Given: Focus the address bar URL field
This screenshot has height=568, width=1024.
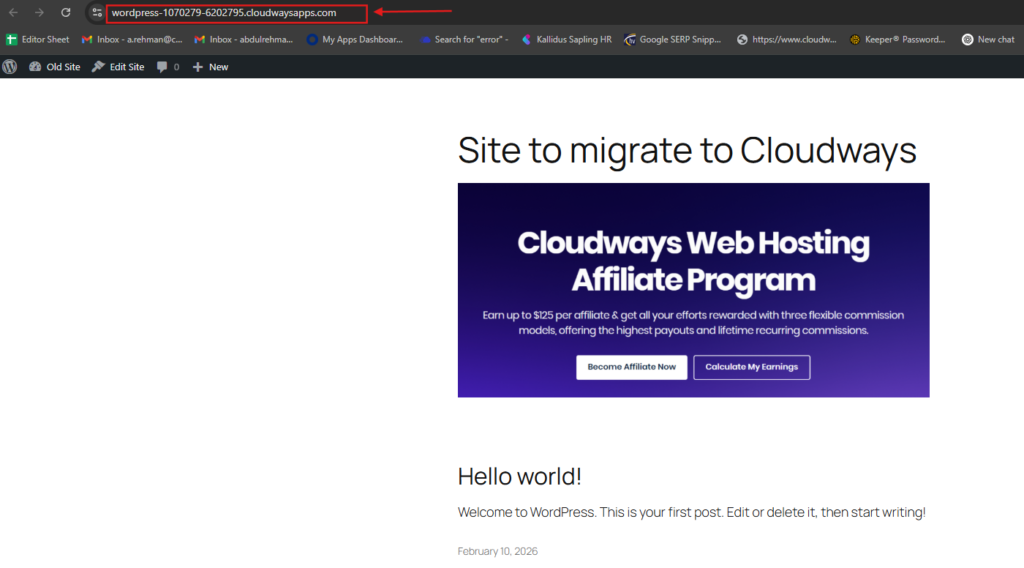Looking at the screenshot, I should coord(236,13).
